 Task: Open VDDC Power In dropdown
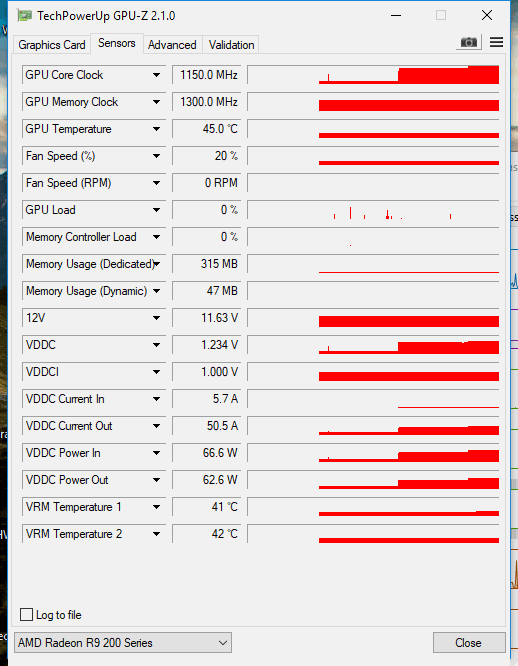pos(156,453)
